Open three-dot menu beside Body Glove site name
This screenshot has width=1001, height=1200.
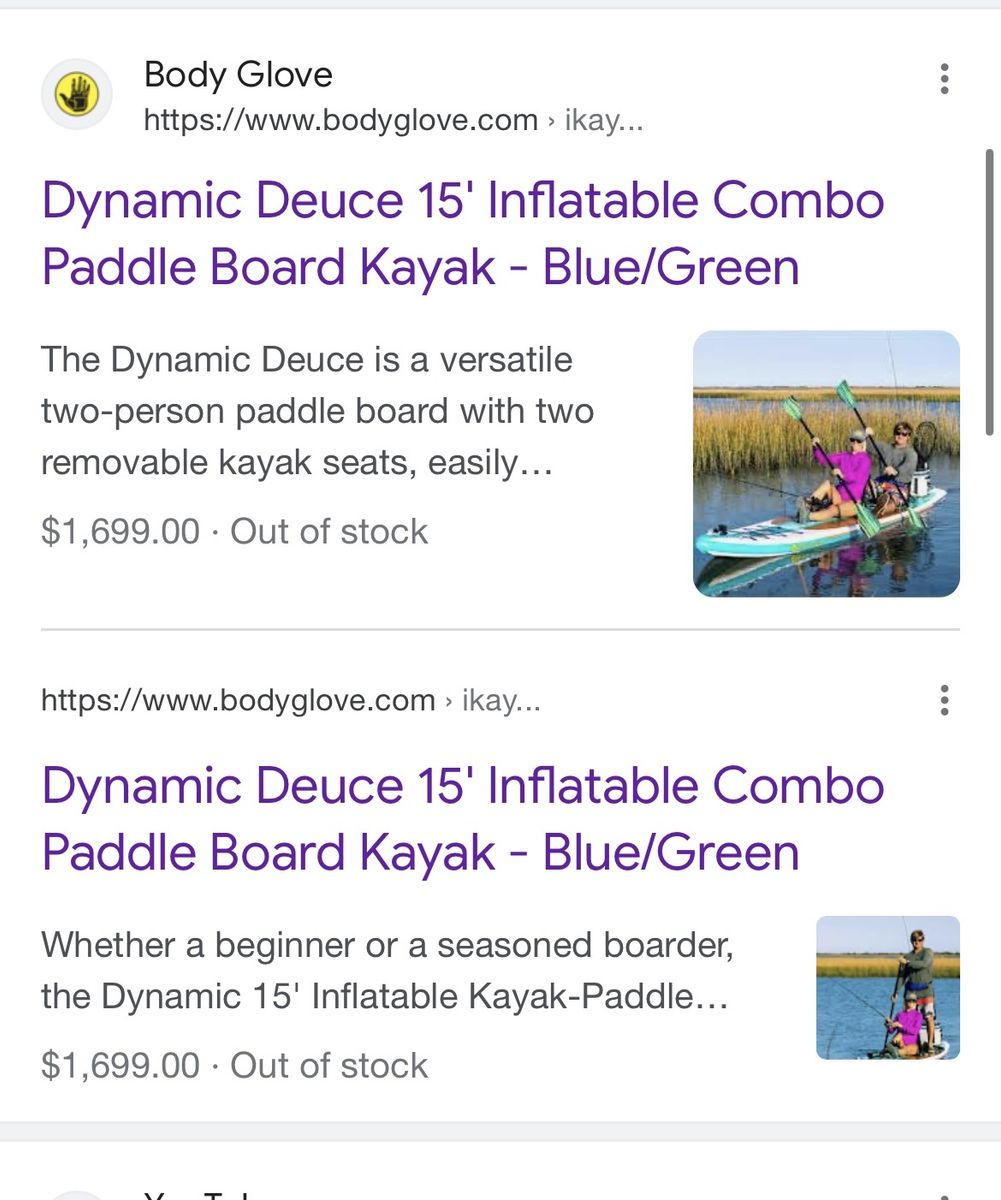coord(944,79)
